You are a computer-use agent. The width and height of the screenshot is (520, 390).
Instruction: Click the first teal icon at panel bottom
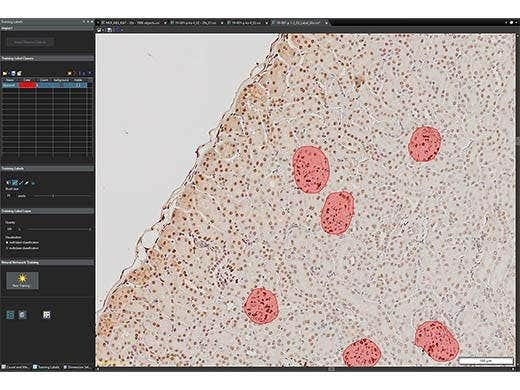pyautogui.click(x=10, y=315)
